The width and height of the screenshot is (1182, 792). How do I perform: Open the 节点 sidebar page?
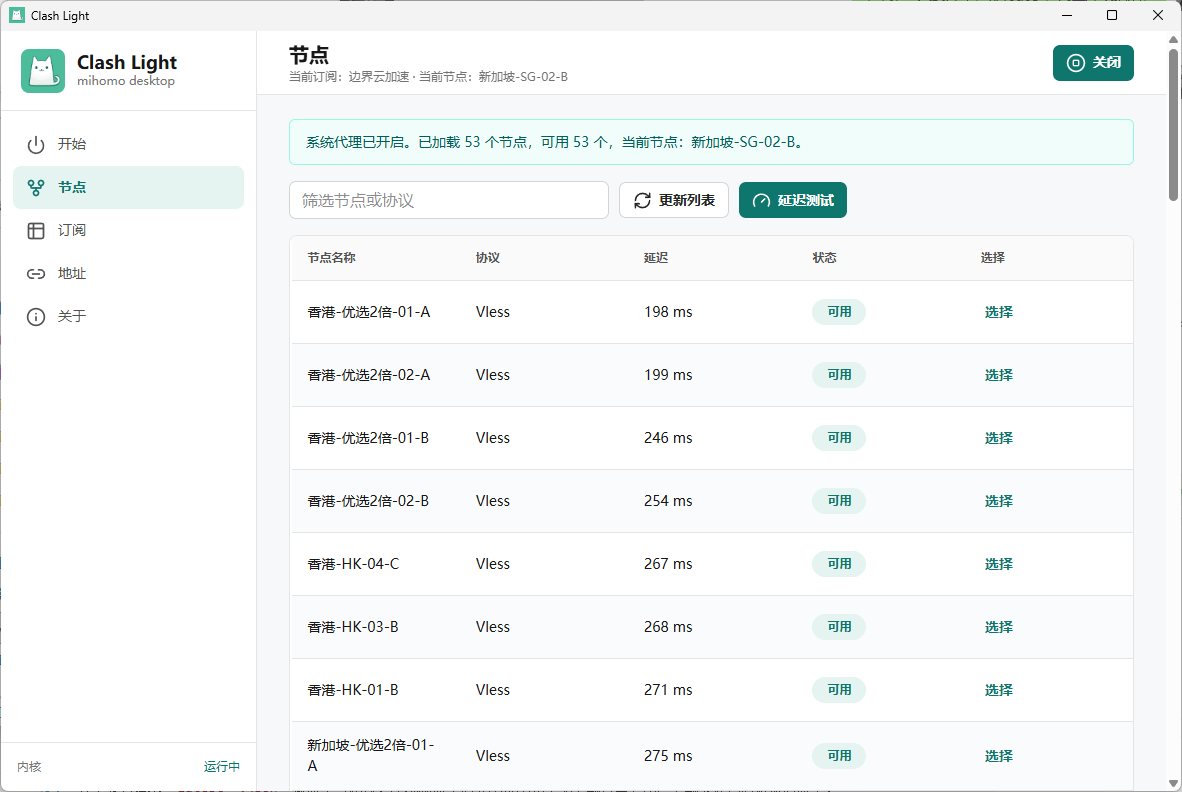pyautogui.click(x=128, y=187)
